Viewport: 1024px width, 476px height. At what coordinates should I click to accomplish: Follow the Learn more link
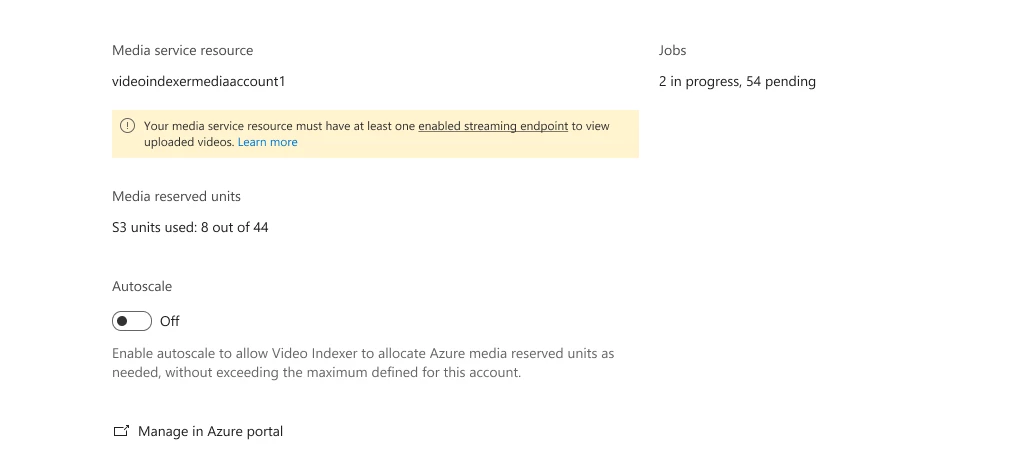tap(267, 142)
